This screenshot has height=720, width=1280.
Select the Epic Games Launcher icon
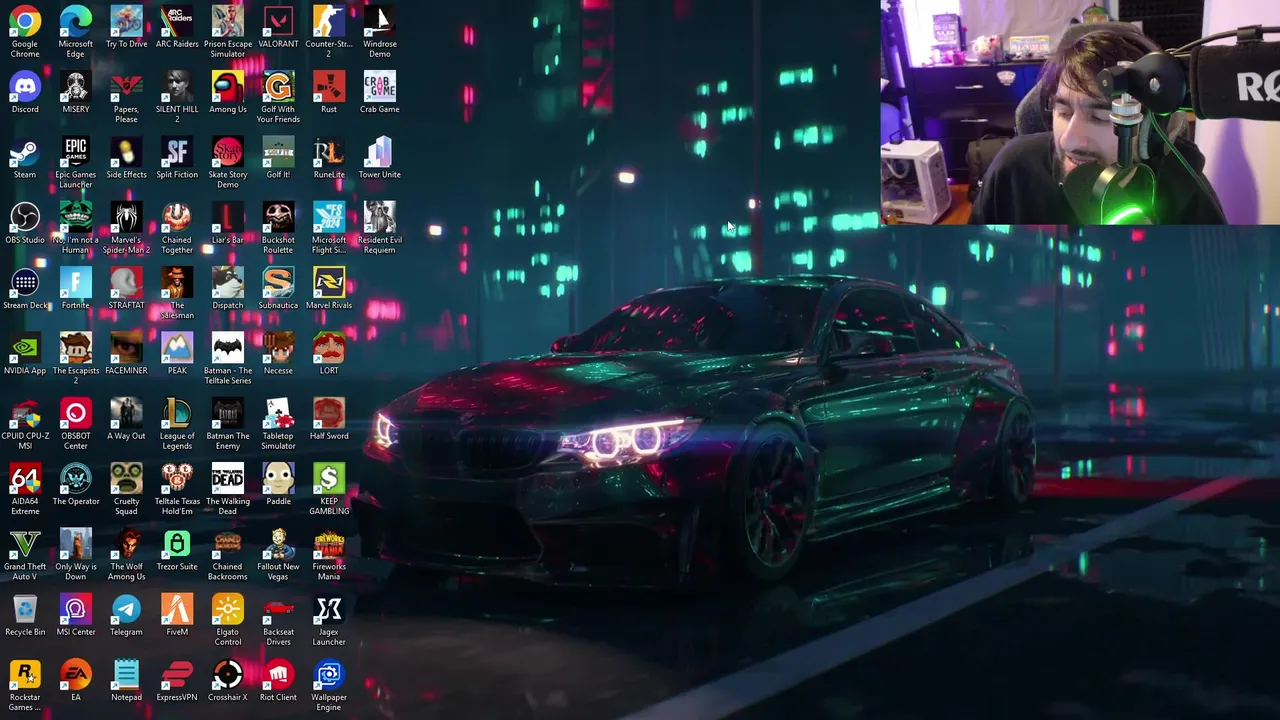(76, 152)
